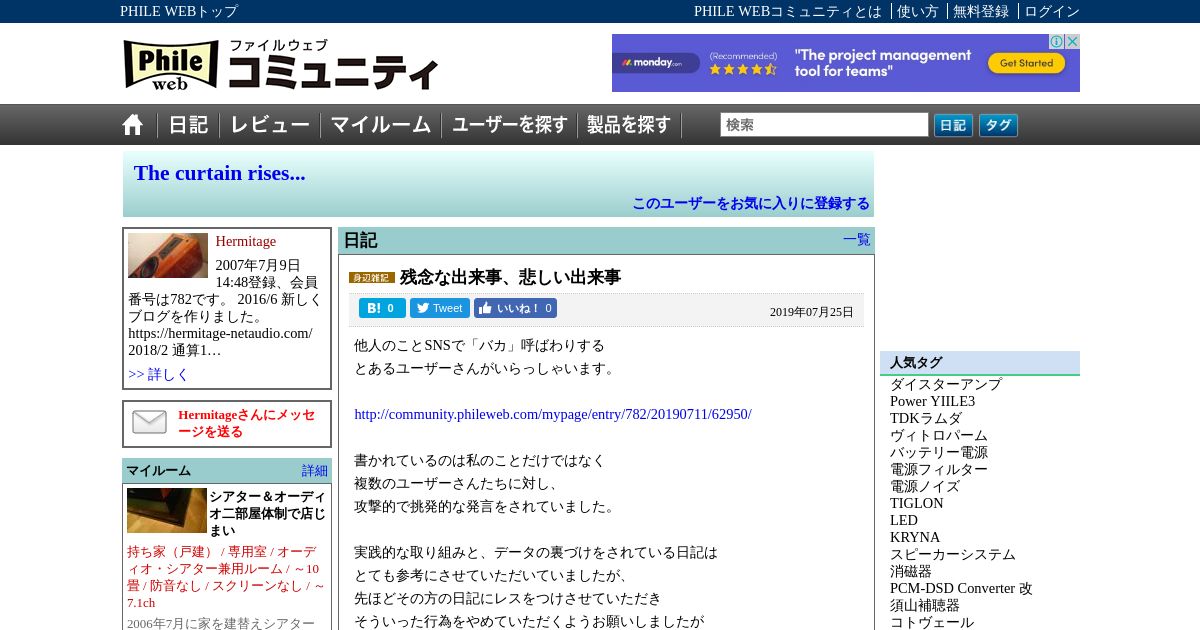
Task: Open the 日記 一覧 list link
Action: (857, 240)
